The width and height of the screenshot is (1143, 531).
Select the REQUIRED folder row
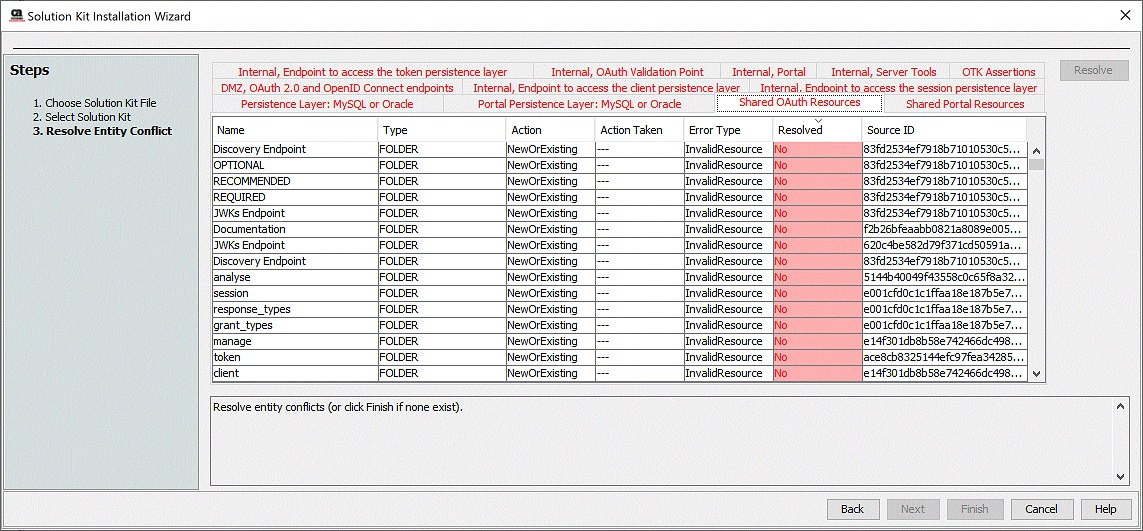[620, 197]
